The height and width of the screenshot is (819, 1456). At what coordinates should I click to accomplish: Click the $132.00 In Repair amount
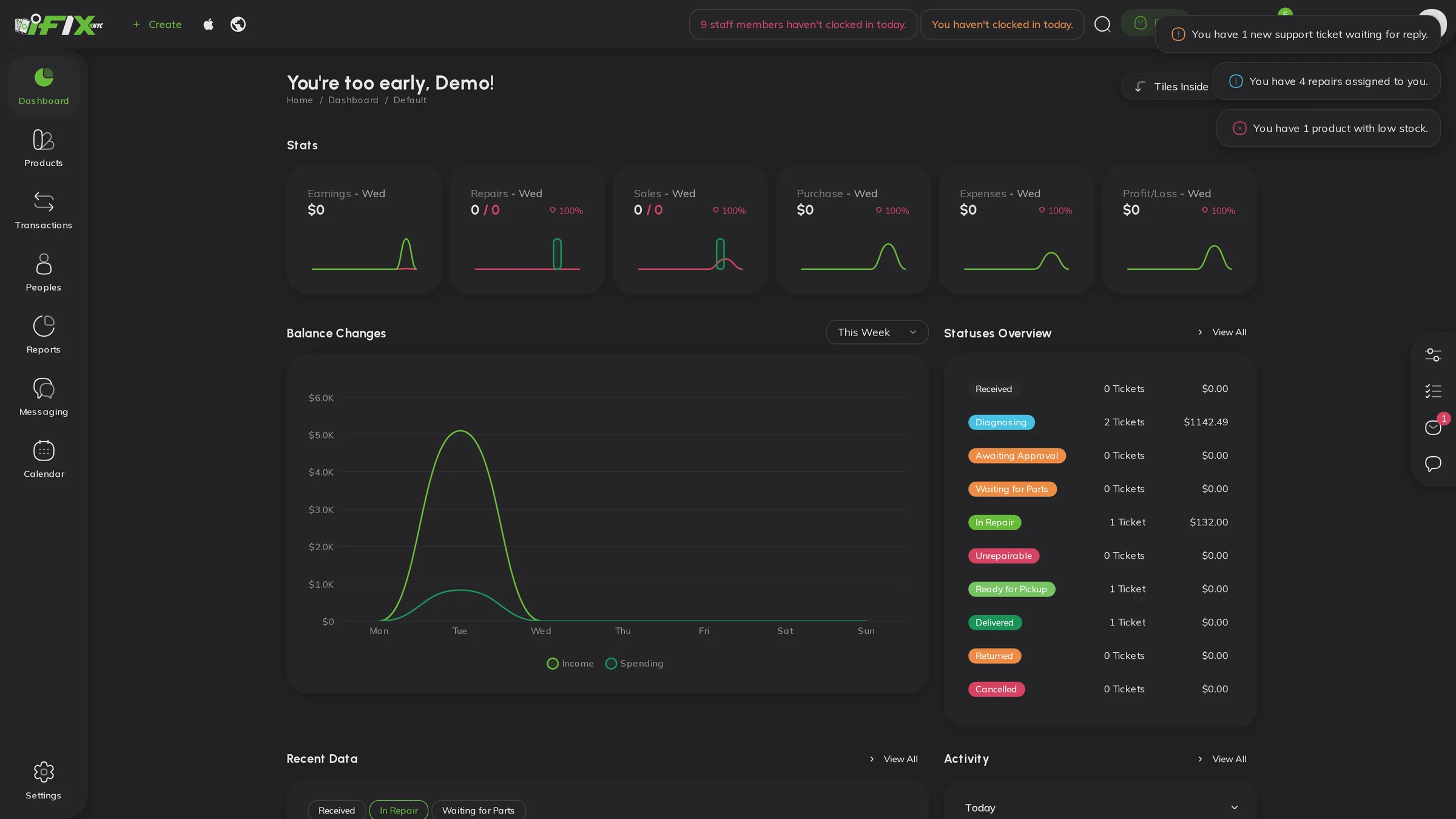(x=1208, y=523)
